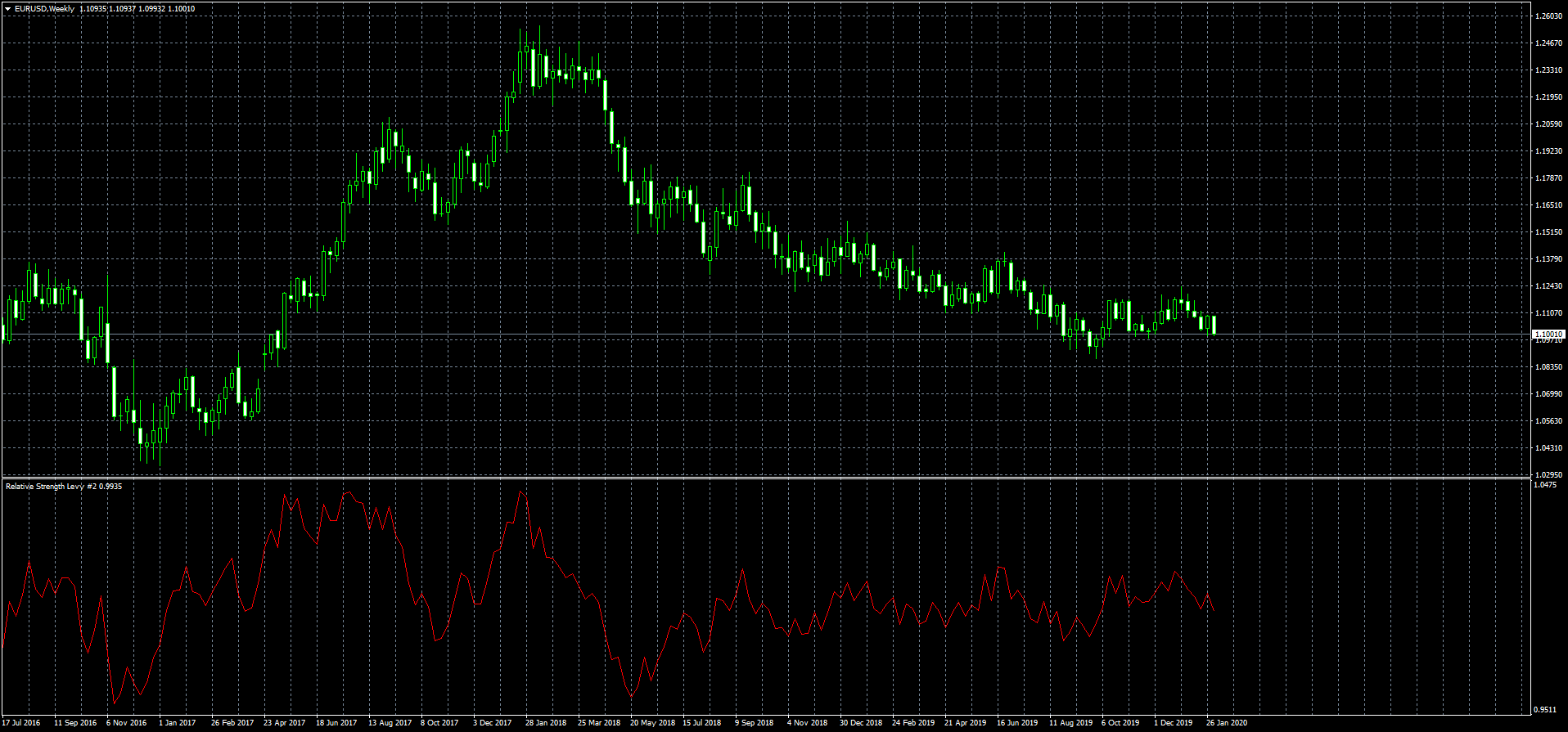Click the 0.9511 indicator scale value
1568x732 pixels.
1546,710
